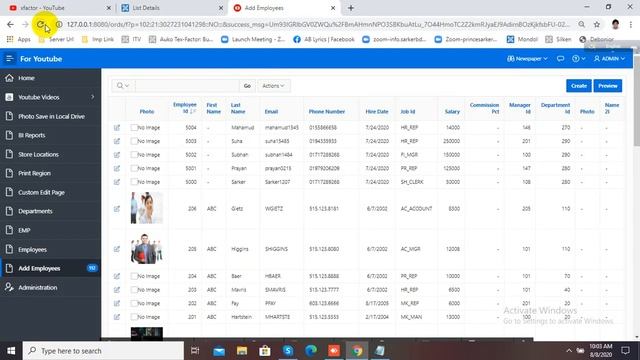The image size is (640, 360).
Task: Focus the report search field
Action: click(x=187, y=86)
